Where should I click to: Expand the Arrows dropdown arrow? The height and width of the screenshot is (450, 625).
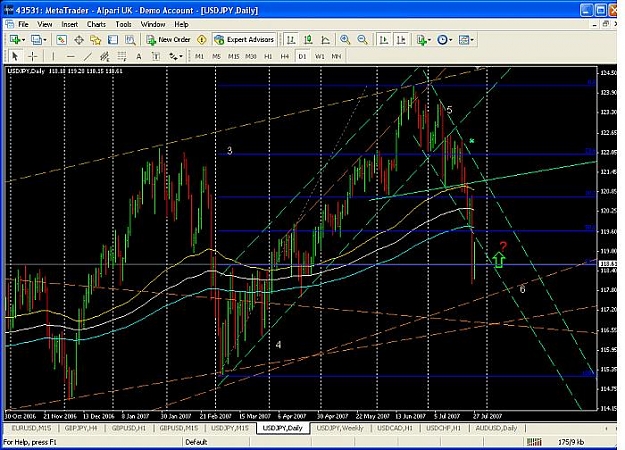tap(181, 56)
